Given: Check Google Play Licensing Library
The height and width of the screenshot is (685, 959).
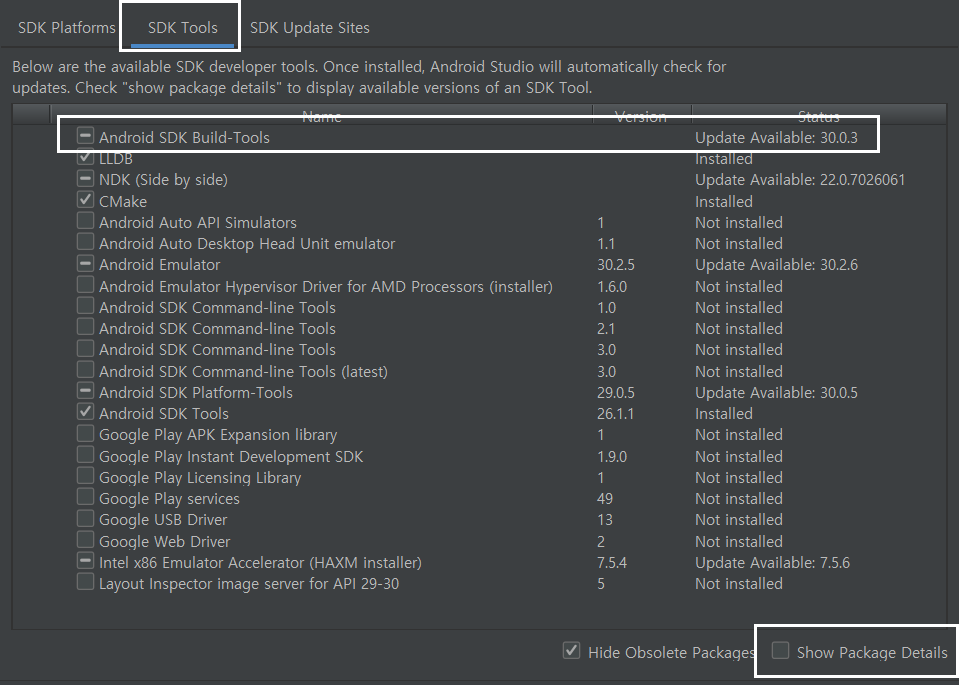Looking at the screenshot, I should [x=85, y=476].
